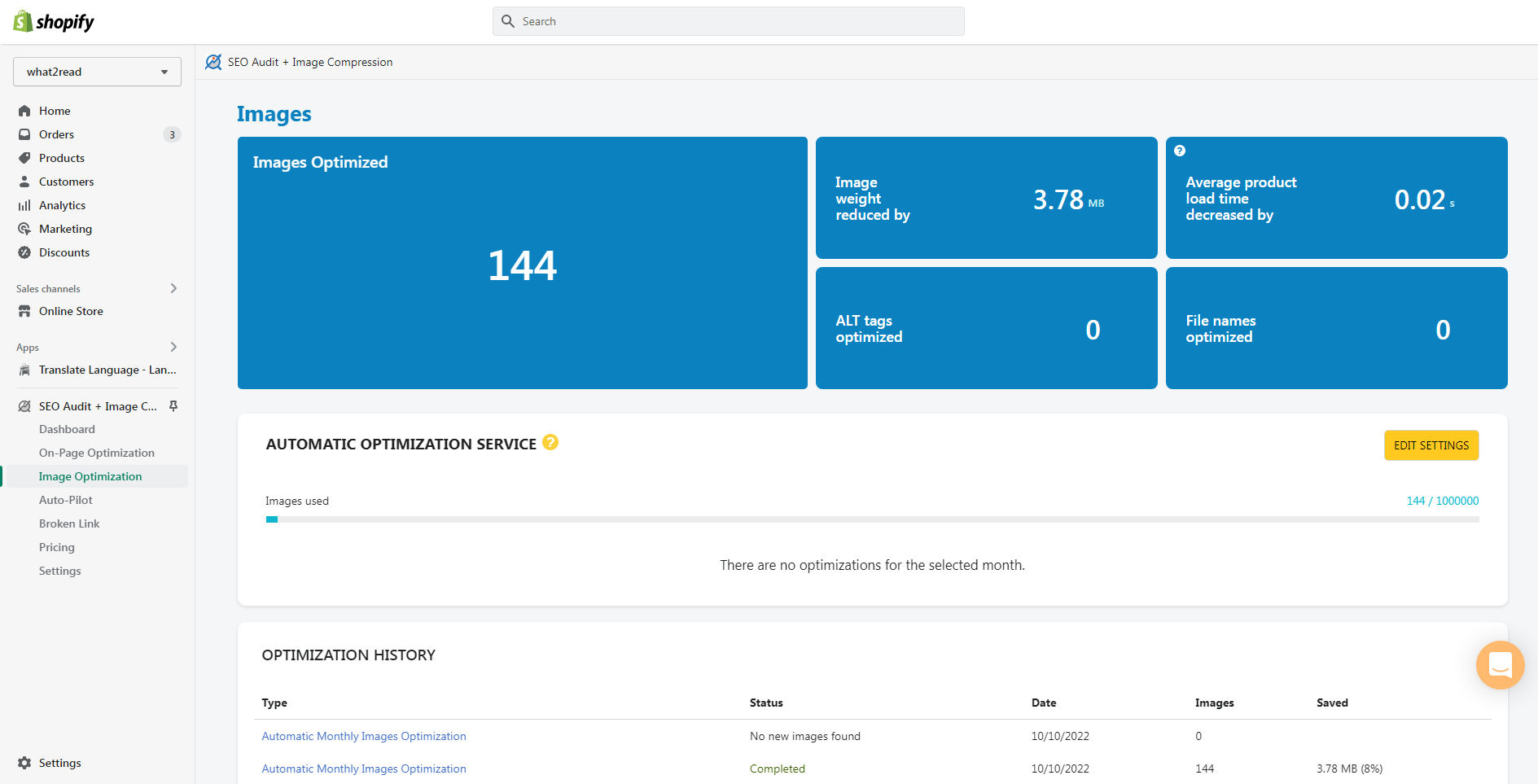The width and height of the screenshot is (1538, 784).
Task: Click the Images used progress bar
Action: tap(872, 519)
